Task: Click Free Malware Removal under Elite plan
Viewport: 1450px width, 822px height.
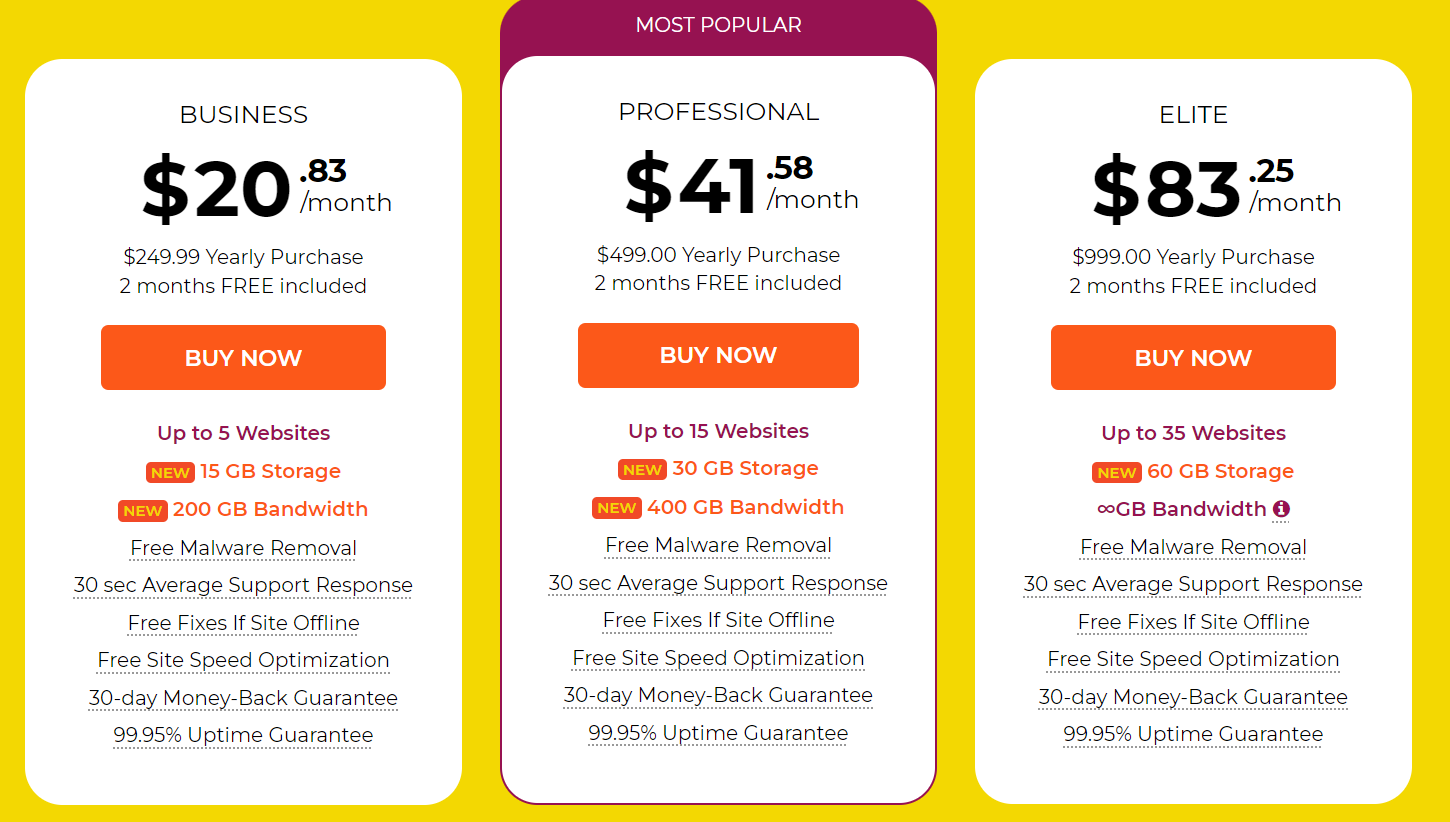Action: [x=1193, y=547]
